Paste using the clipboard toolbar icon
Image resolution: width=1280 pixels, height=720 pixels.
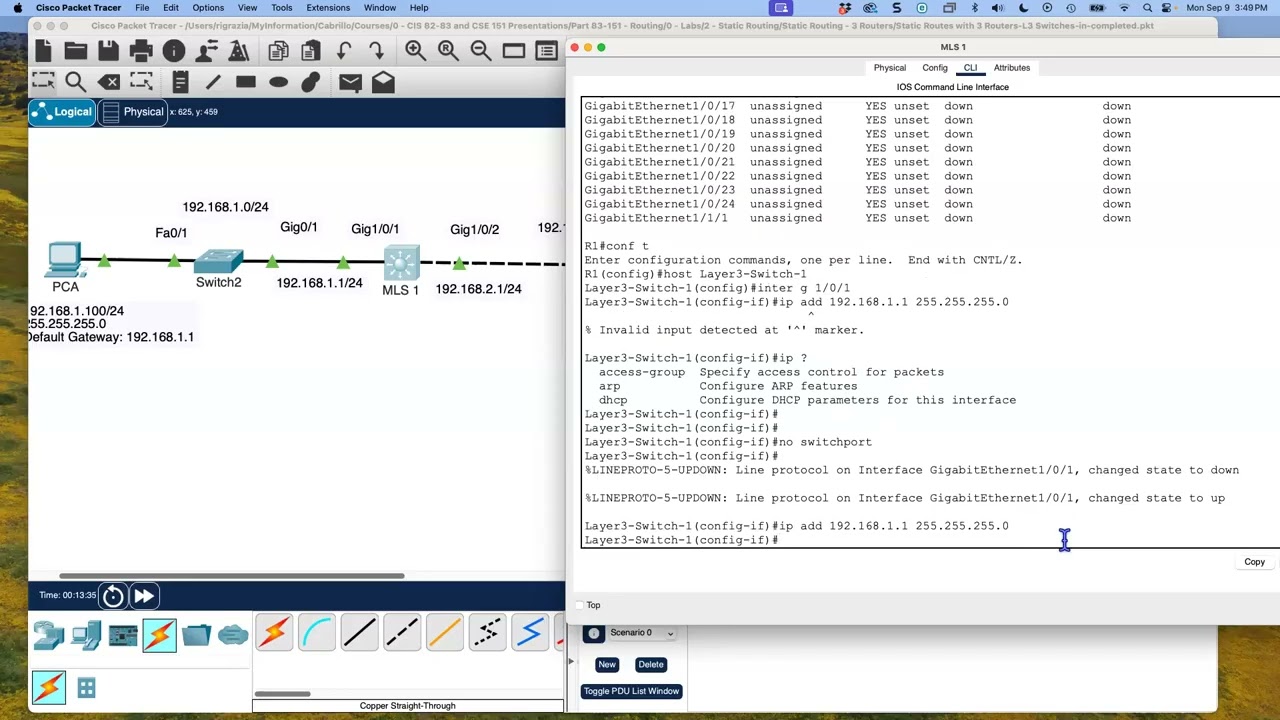pyautogui.click(x=311, y=50)
